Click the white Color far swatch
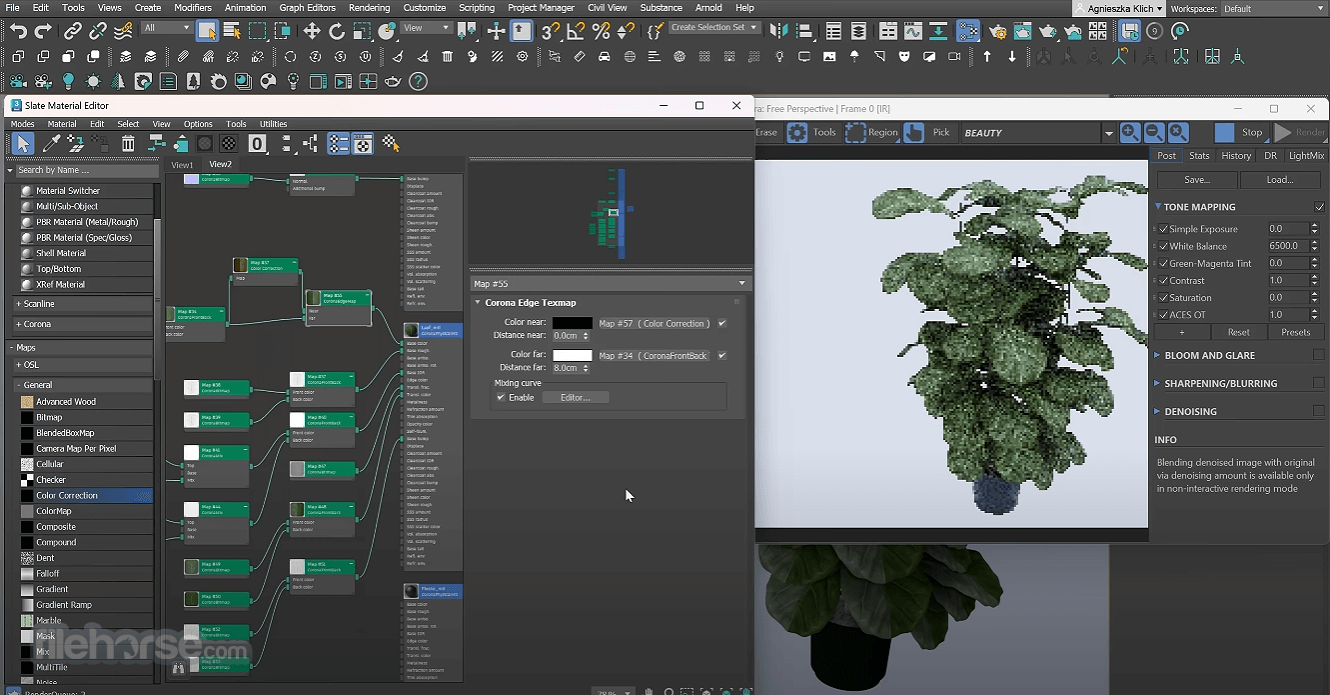 click(572, 355)
